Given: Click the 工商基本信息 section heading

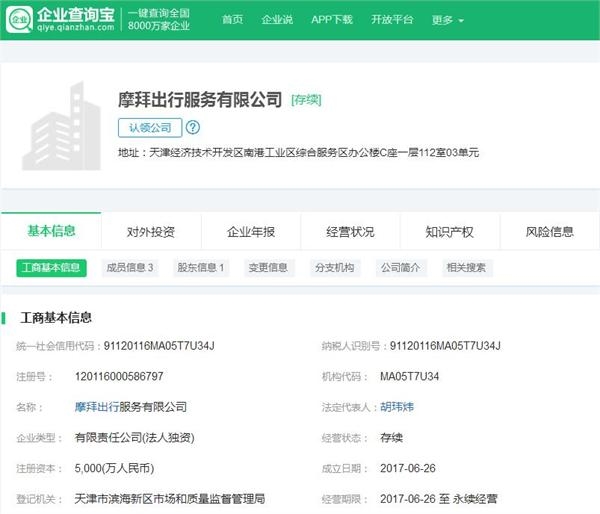Looking at the screenshot, I should (x=56, y=317).
